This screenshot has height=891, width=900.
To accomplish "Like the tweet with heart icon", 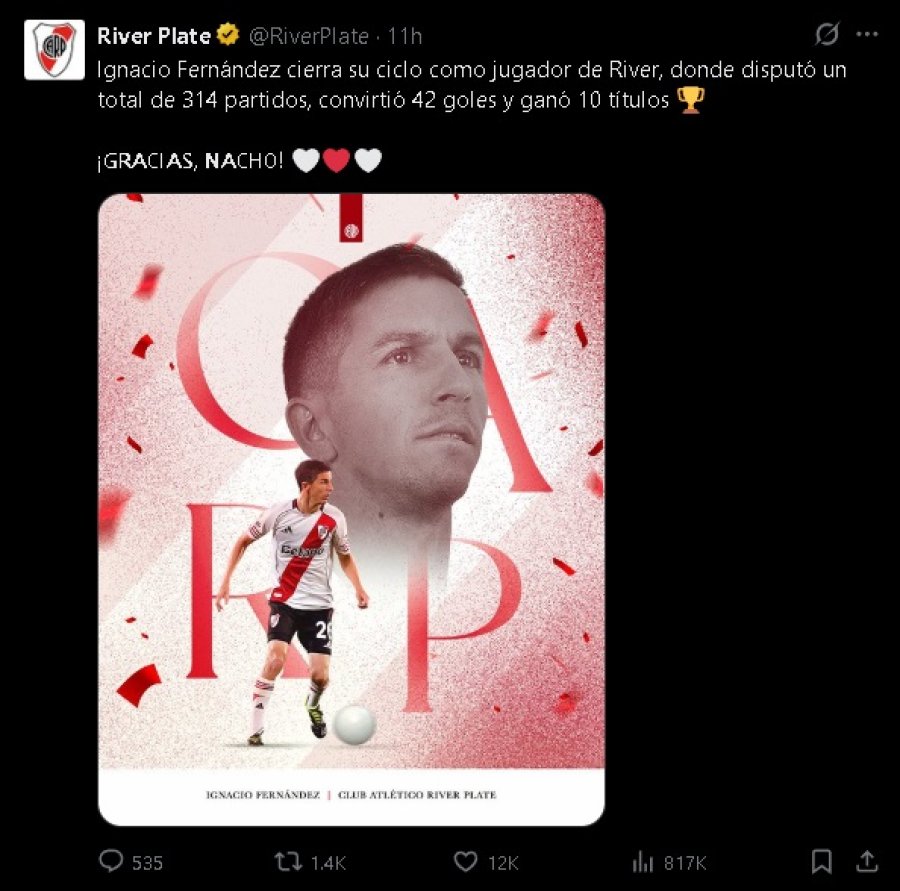I will 465,862.
